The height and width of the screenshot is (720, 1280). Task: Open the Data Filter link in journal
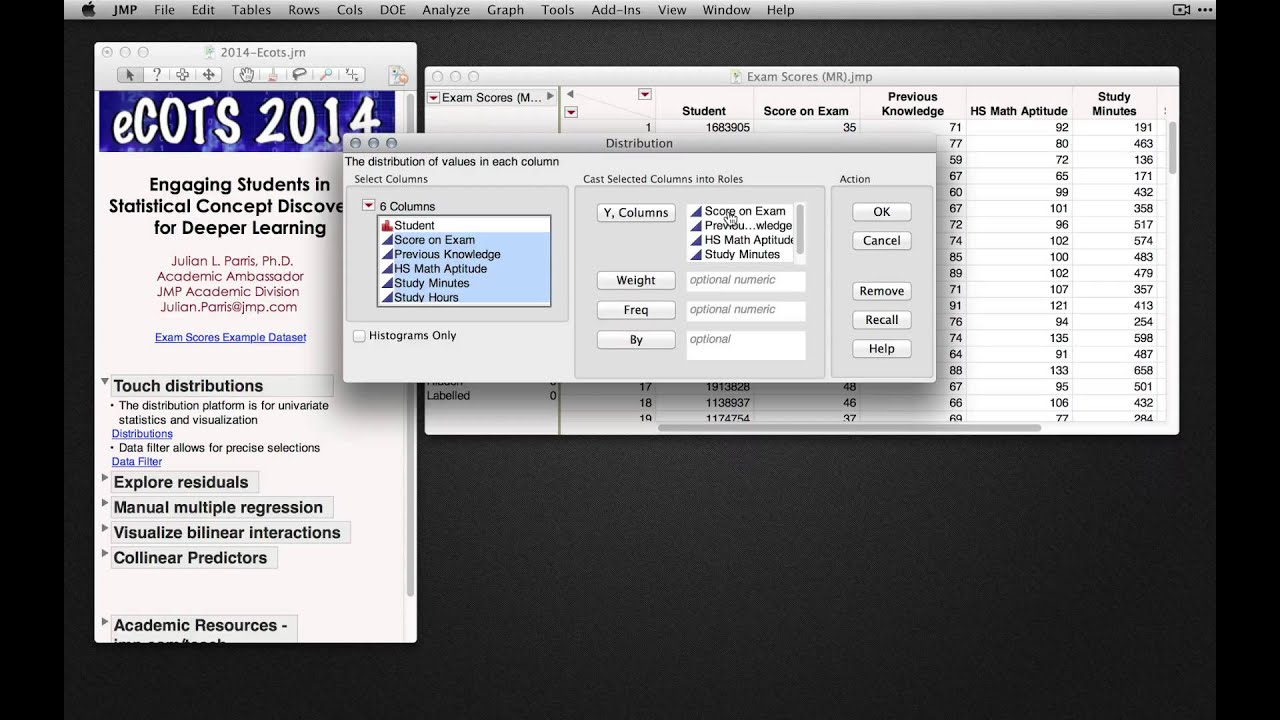tap(137, 462)
